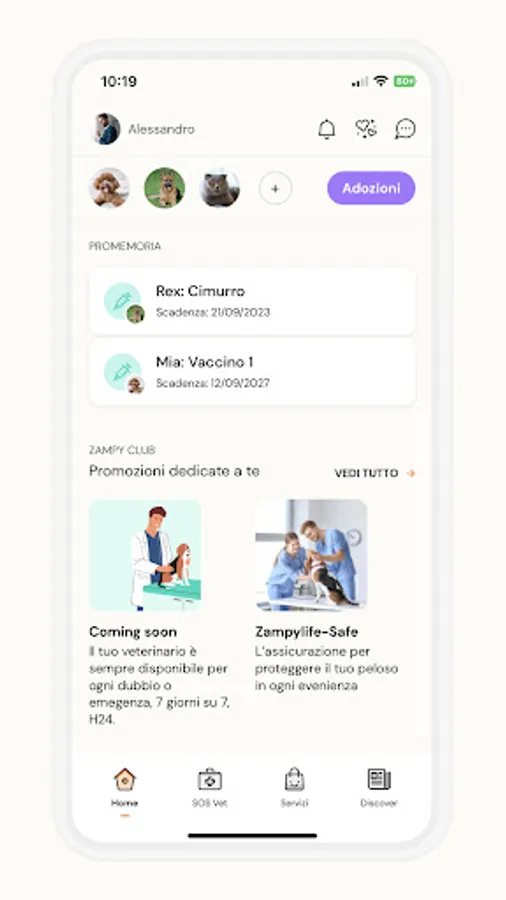Add a new pet with plus button

click(275, 188)
